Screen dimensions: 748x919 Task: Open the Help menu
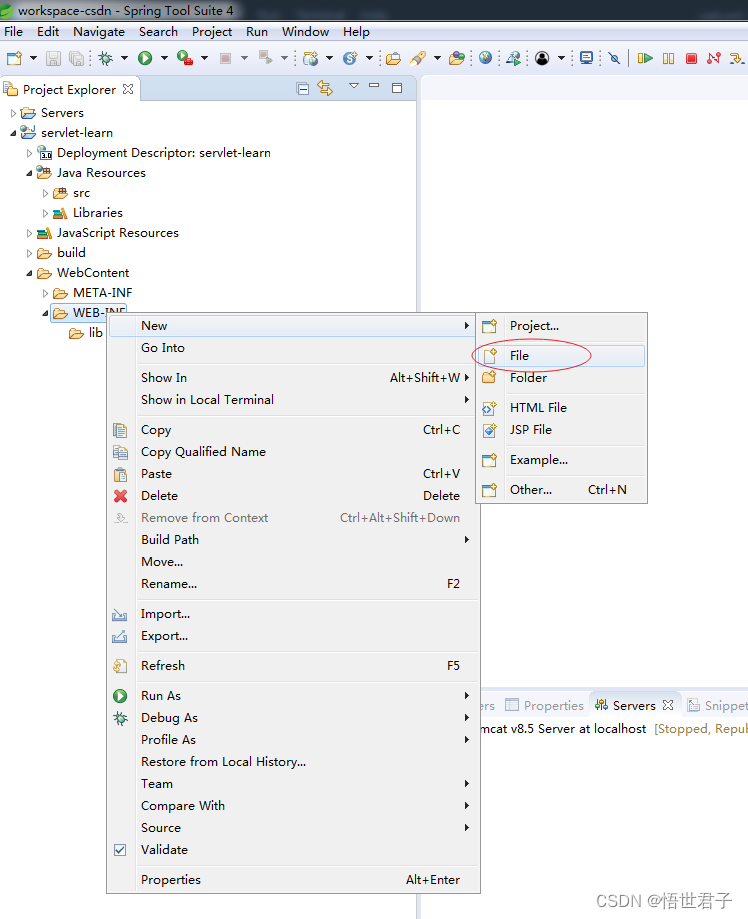pos(356,32)
